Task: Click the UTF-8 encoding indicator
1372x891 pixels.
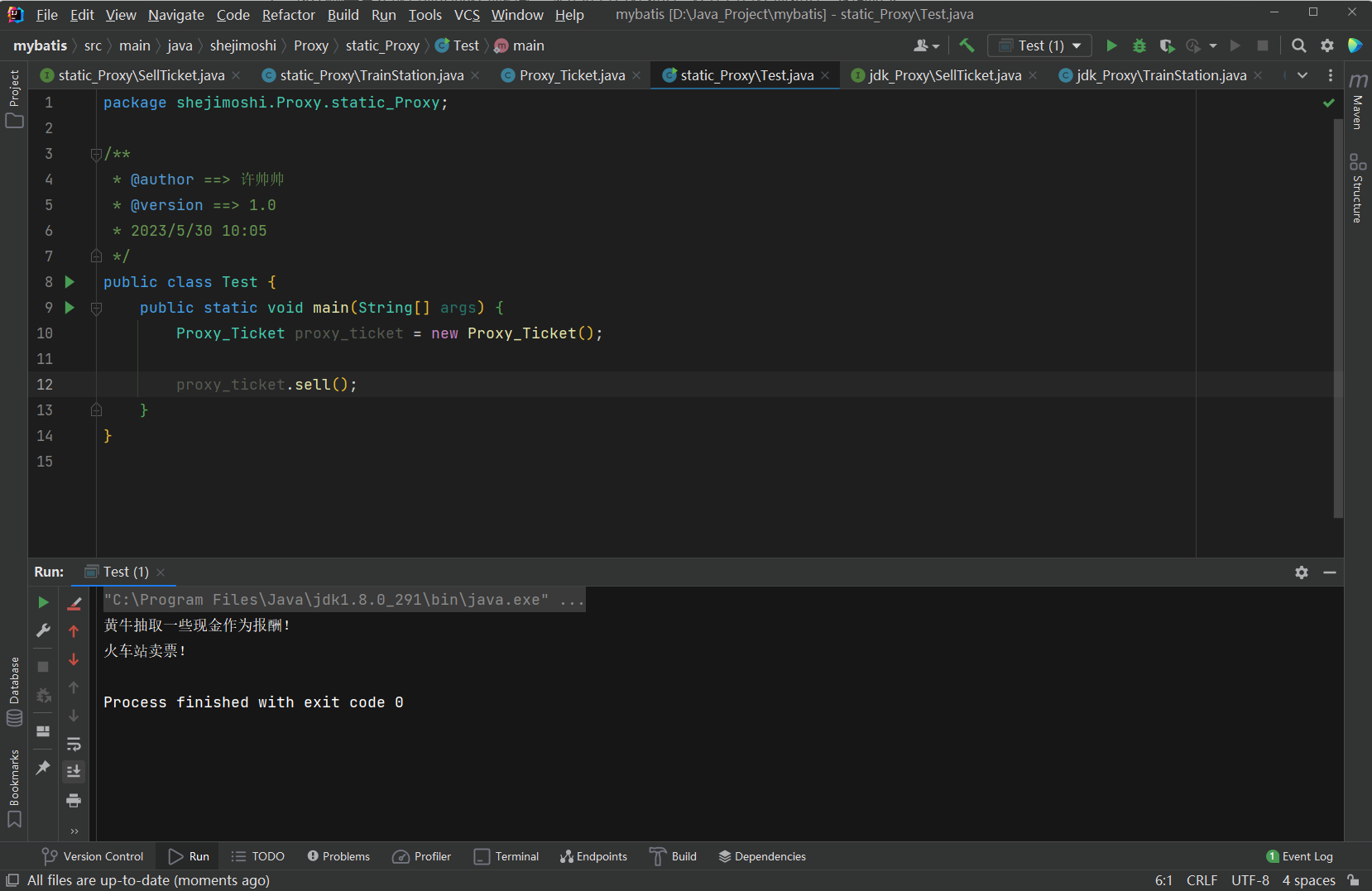Action: [1250, 880]
